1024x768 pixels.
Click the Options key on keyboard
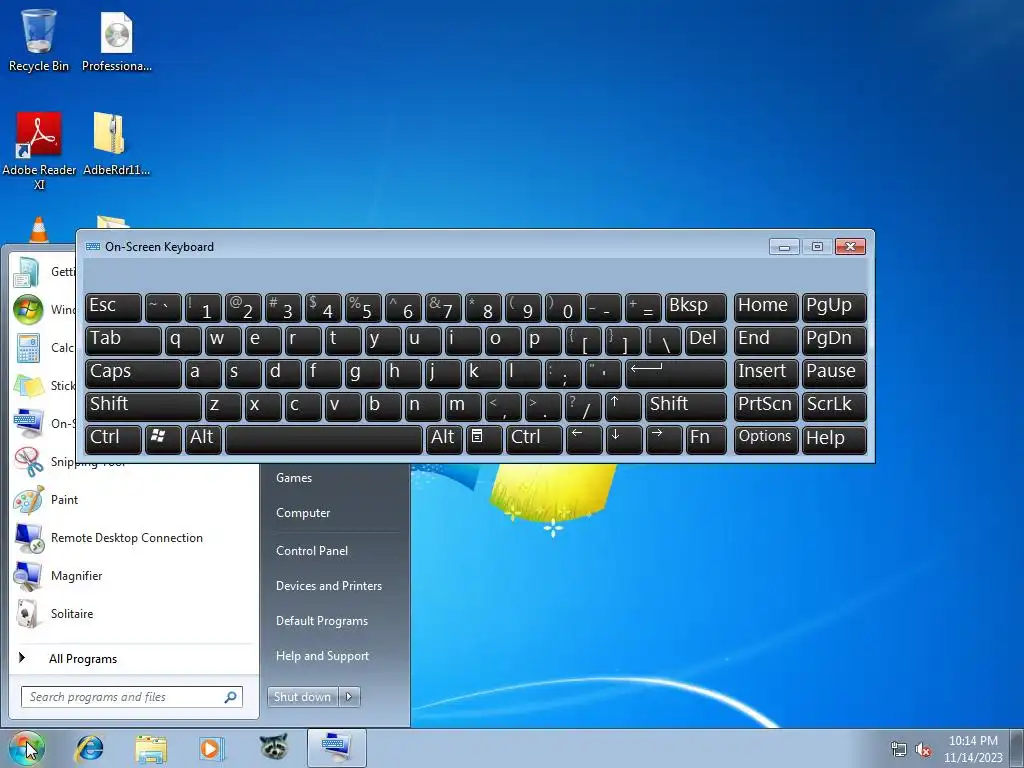pos(765,438)
